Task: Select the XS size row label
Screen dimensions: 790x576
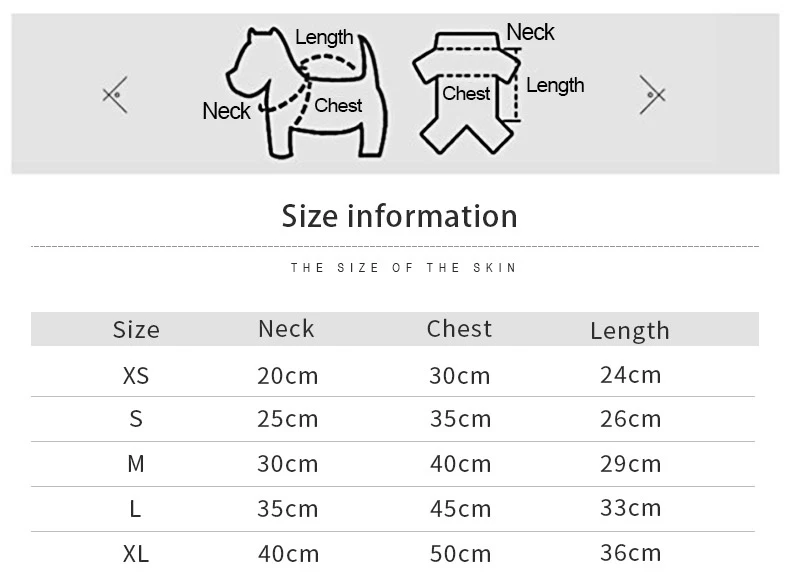Action: [136, 376]
